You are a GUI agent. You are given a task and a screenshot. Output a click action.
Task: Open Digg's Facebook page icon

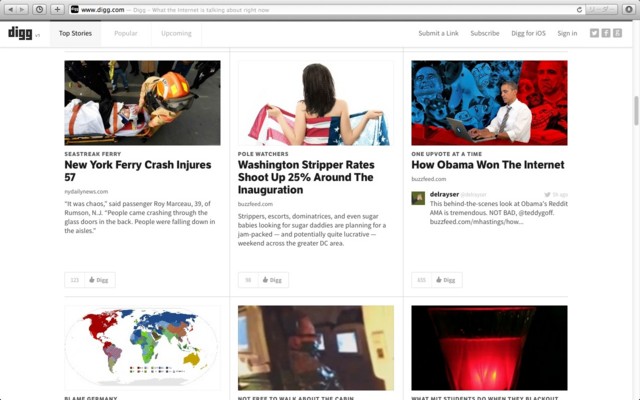[x=606, y=33]
